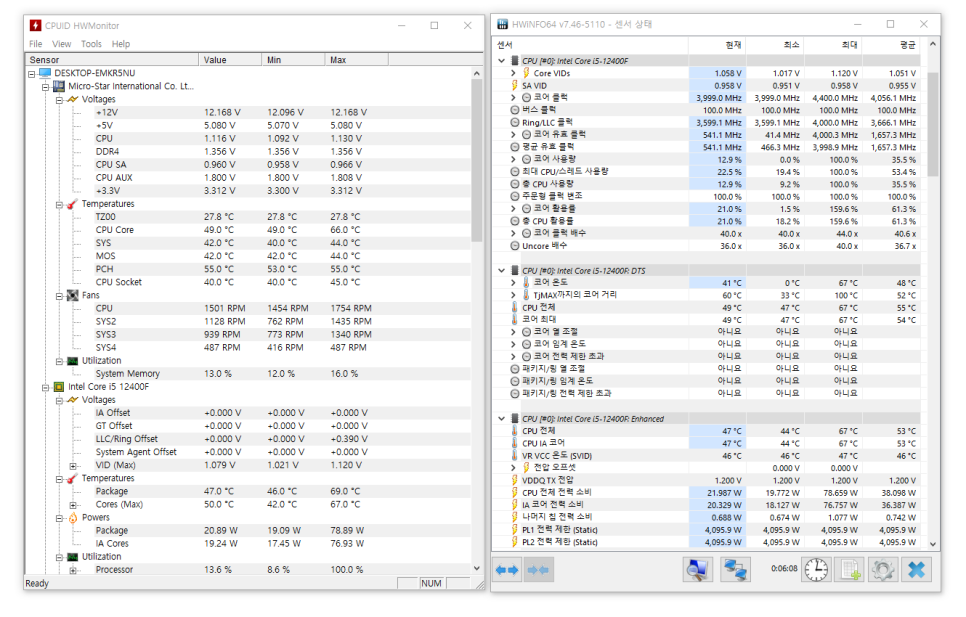Click the networked computers icon in HWiNFO64
Viewport: 966px width, 617px height.
(x=735, y=570)
